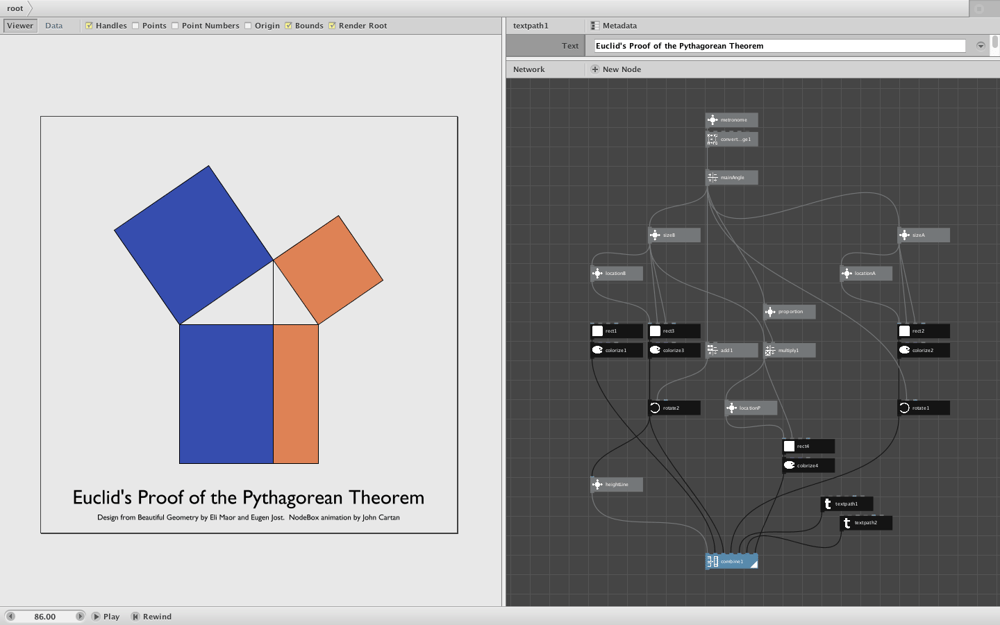Select the rotate2 node
1000x625 pixels.
[x=674, y=408]
